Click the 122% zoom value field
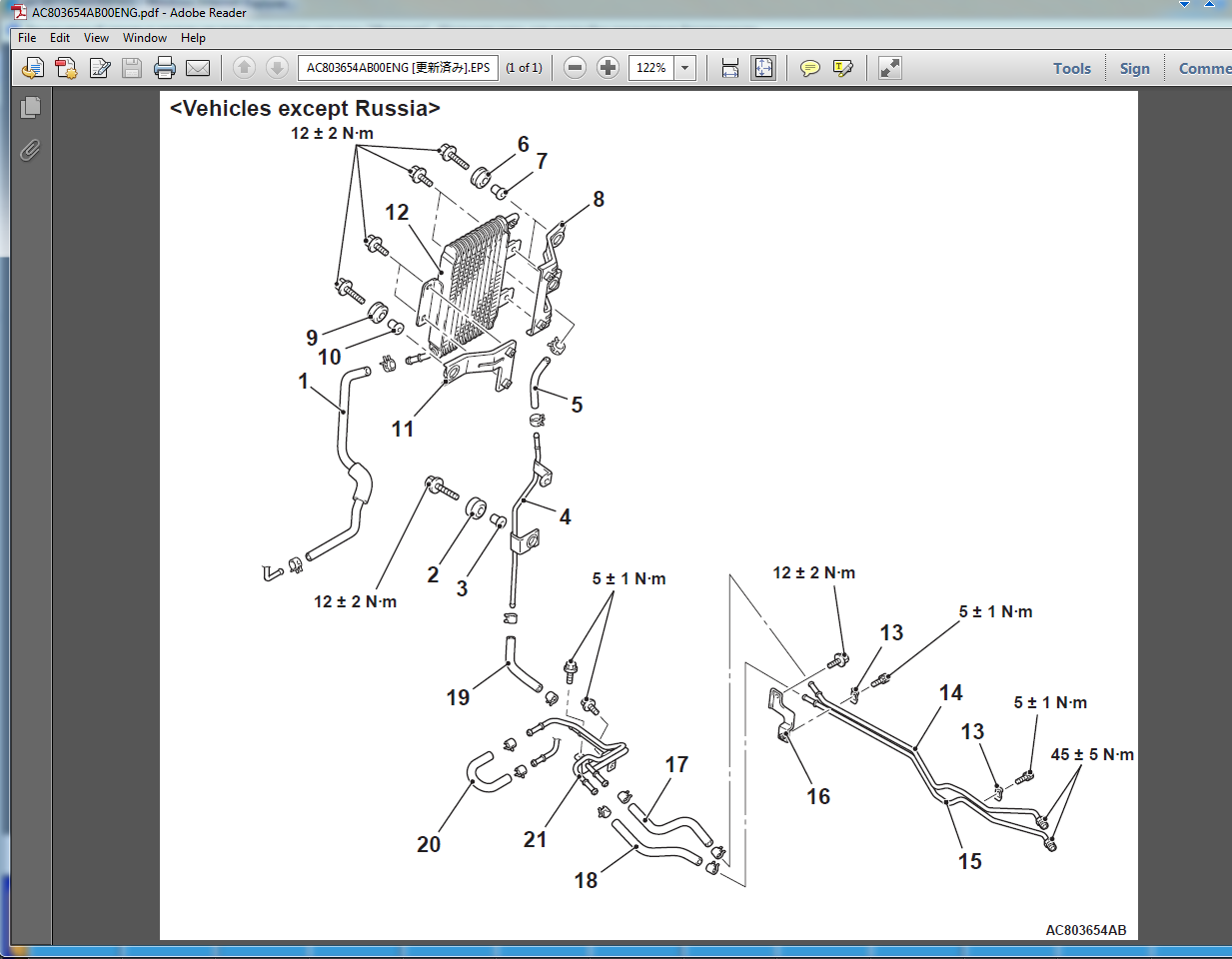1232x959 pixels. click(651, 68)
